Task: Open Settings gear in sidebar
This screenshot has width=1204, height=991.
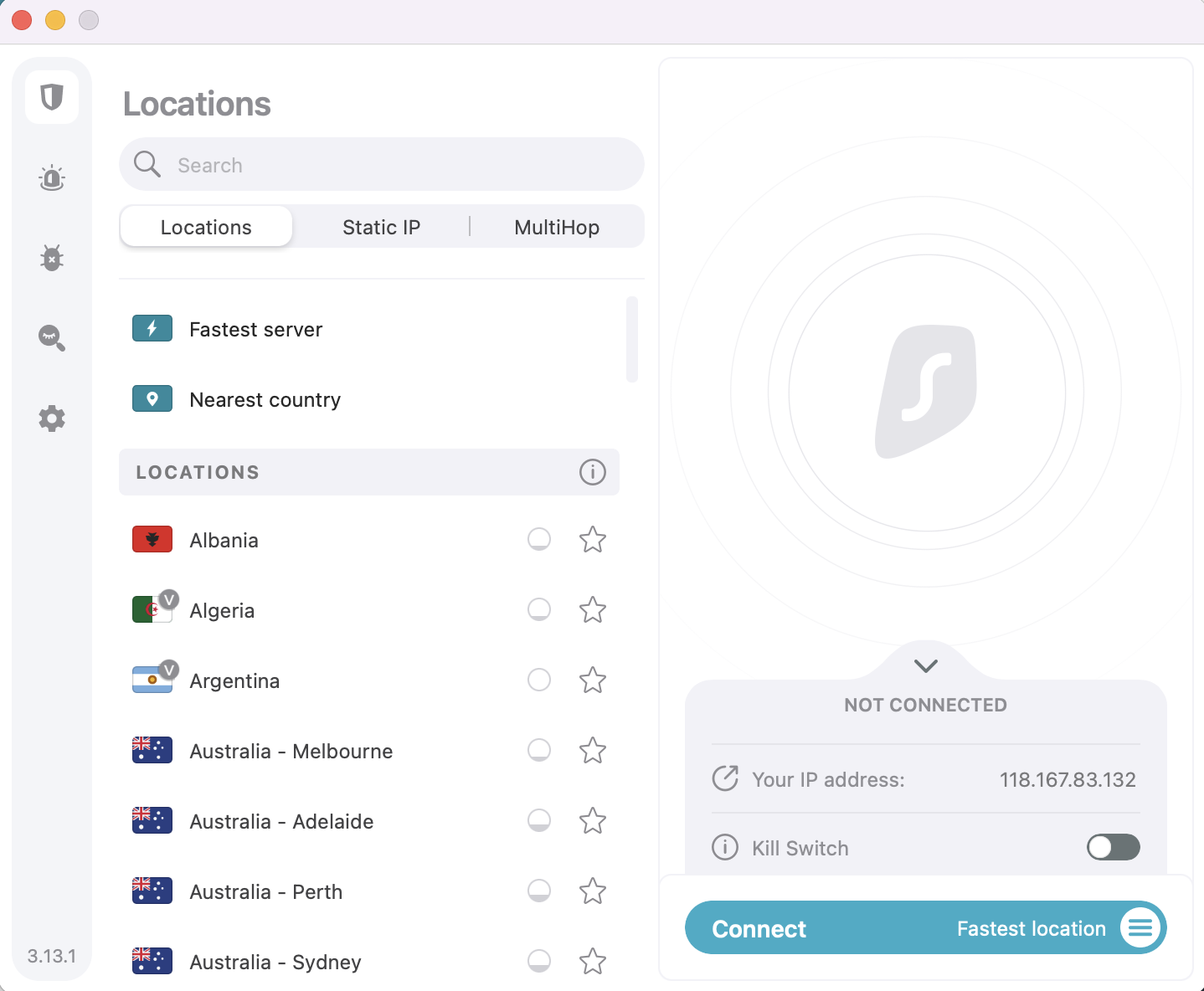Action: (x=52, y=418)
